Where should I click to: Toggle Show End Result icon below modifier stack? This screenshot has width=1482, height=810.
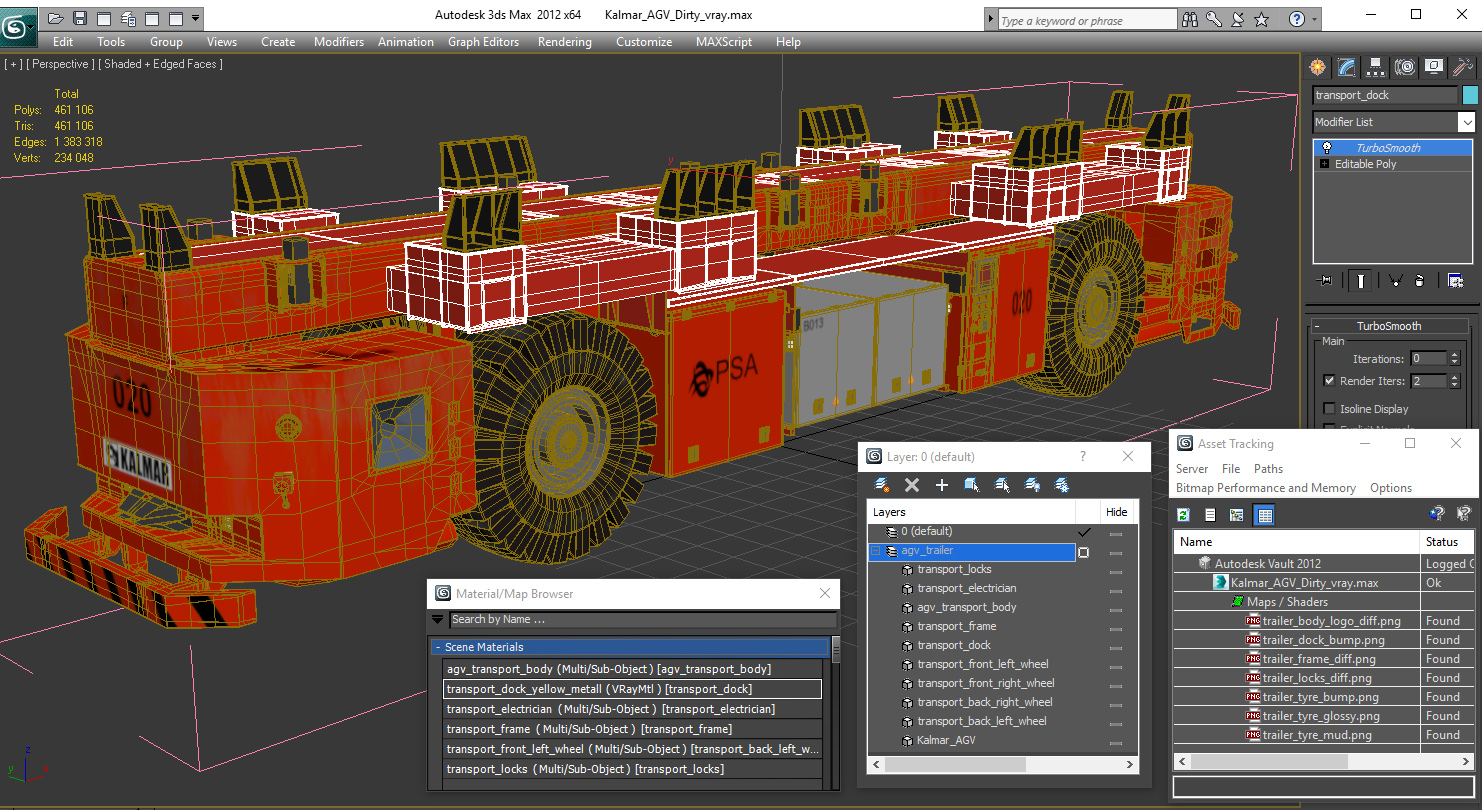(1360, 281)
